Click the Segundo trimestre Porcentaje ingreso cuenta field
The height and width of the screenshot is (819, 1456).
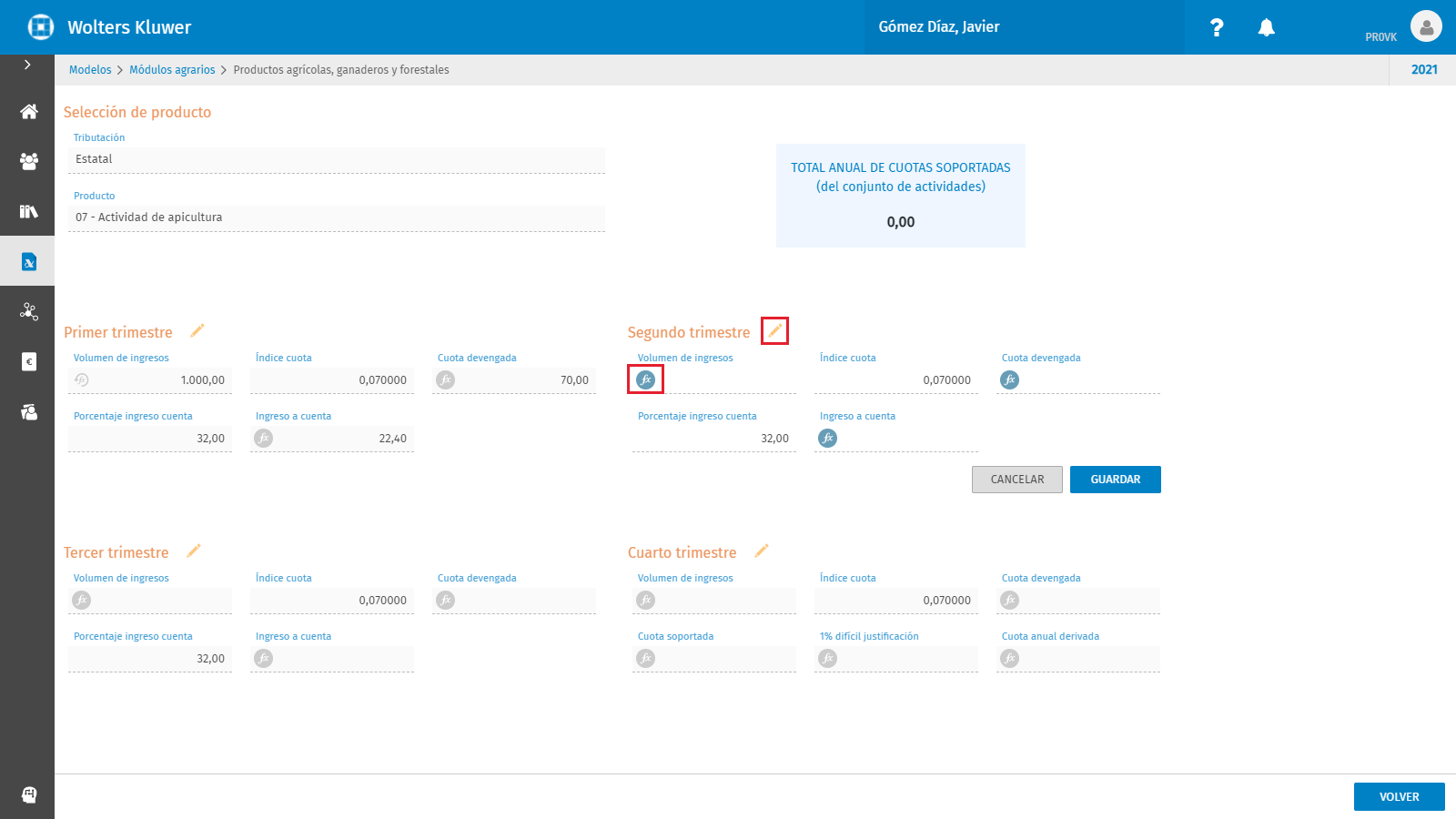pos(714,439)
